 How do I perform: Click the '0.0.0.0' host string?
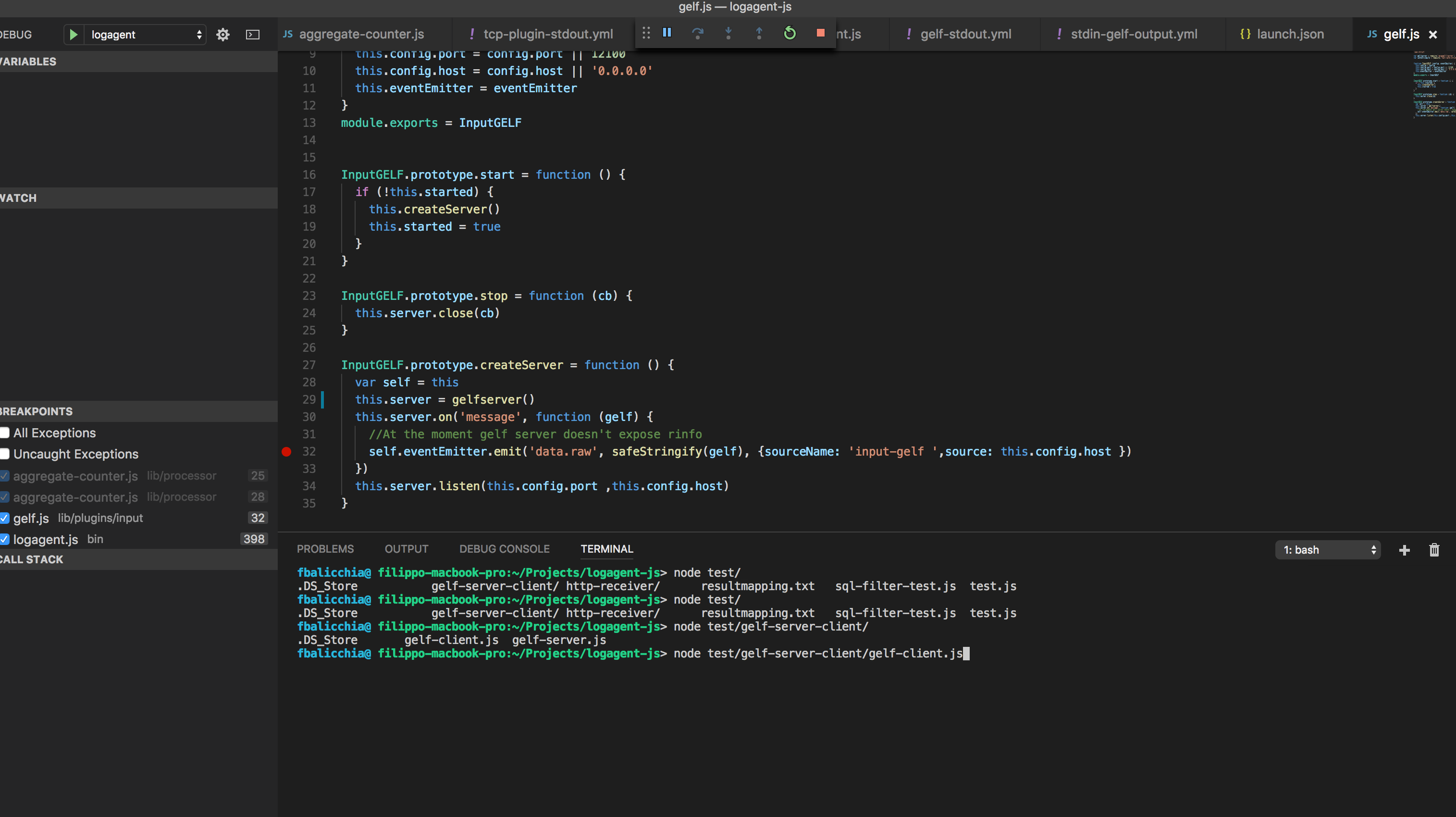tap(622, 71)
